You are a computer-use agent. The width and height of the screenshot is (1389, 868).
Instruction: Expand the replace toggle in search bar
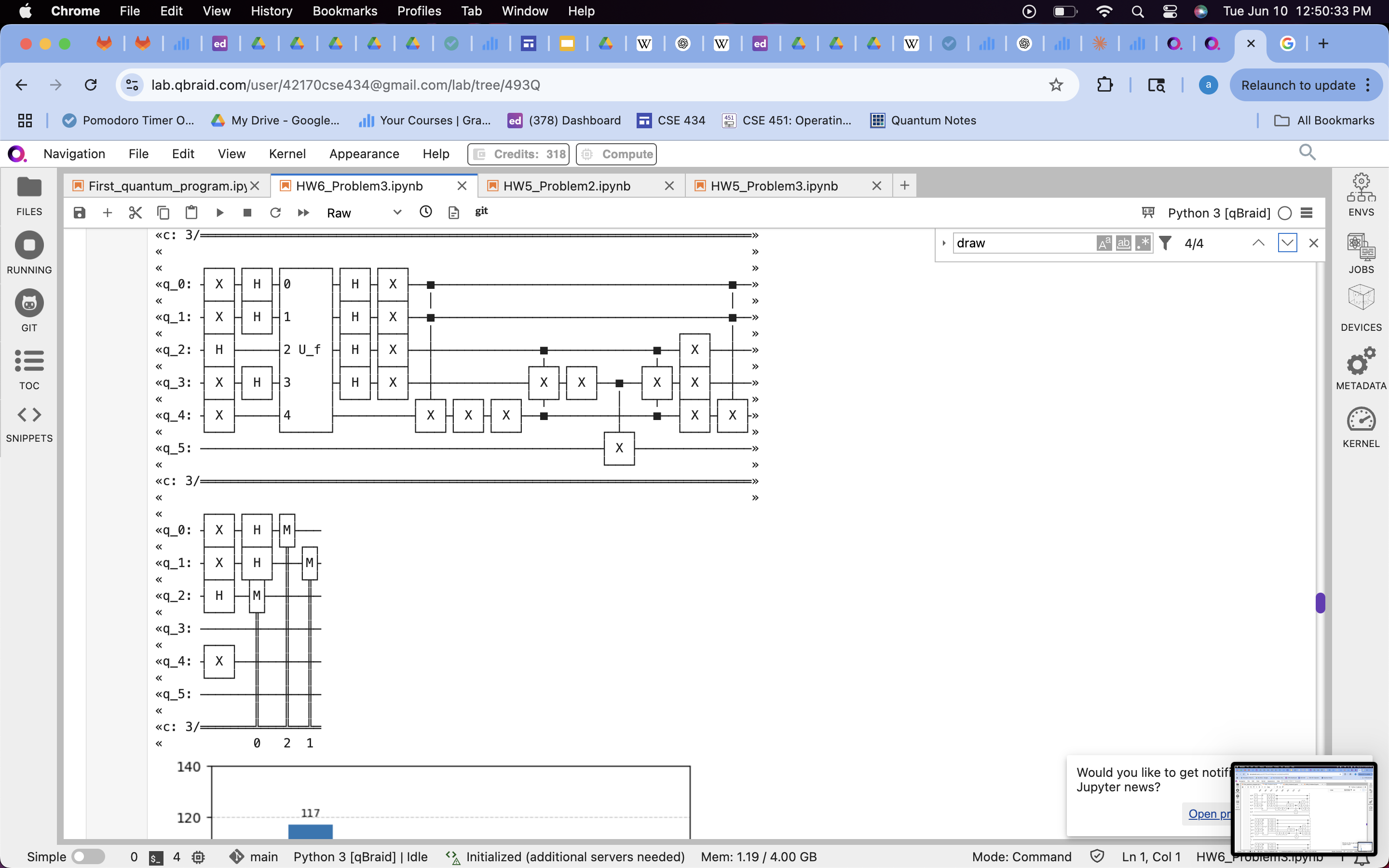coord(943,244)
